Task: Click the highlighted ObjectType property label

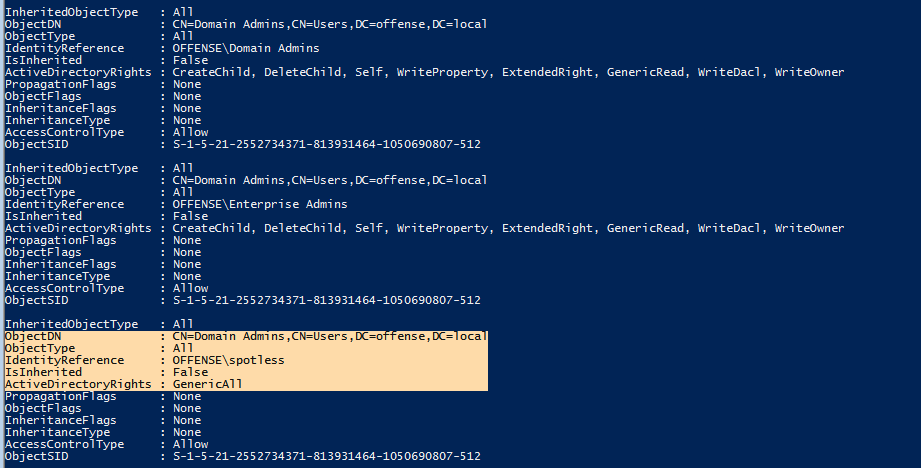Action: [x=40, y=348]
